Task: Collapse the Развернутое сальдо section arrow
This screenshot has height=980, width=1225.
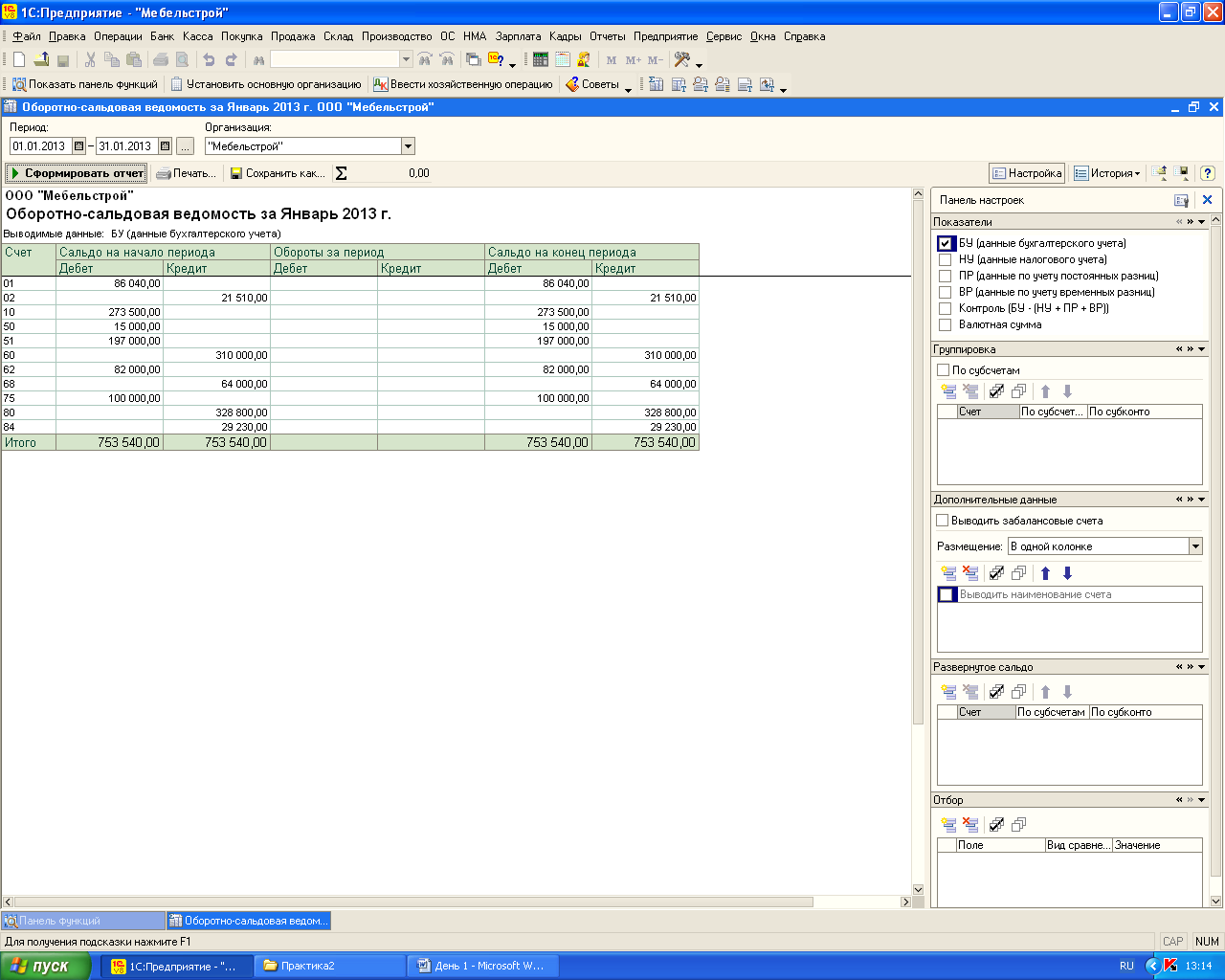Action: [x=1202, y=667]
